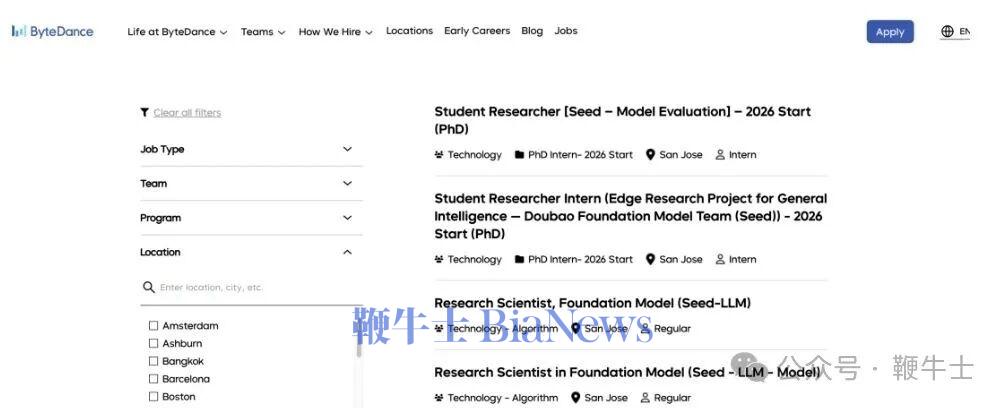Collapse the Location filter section
This screenshot has height=408, width=1006.
347,252
